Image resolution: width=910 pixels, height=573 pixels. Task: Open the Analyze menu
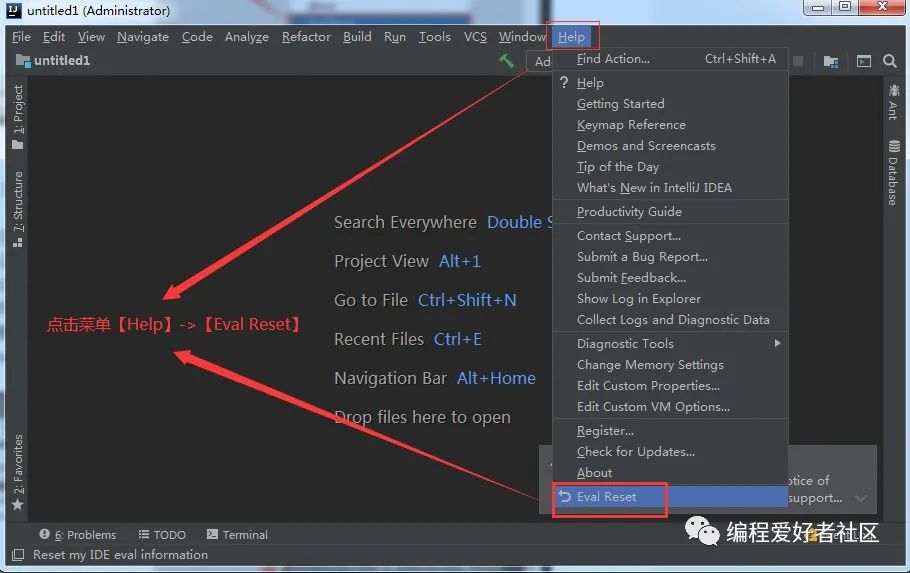point(247,37)
